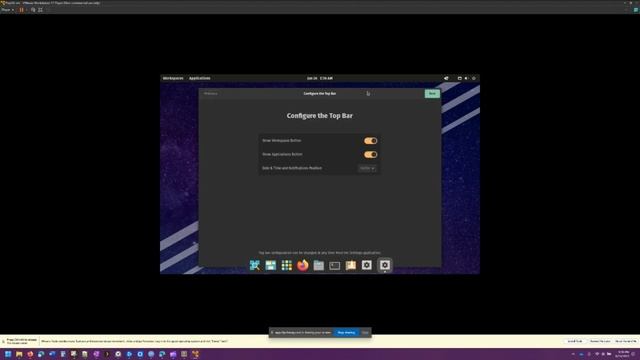The height and width of the screenshot is (360, 640).
Task: Toggle the Show Applications Button switch
Action: (x=370, y=155)
